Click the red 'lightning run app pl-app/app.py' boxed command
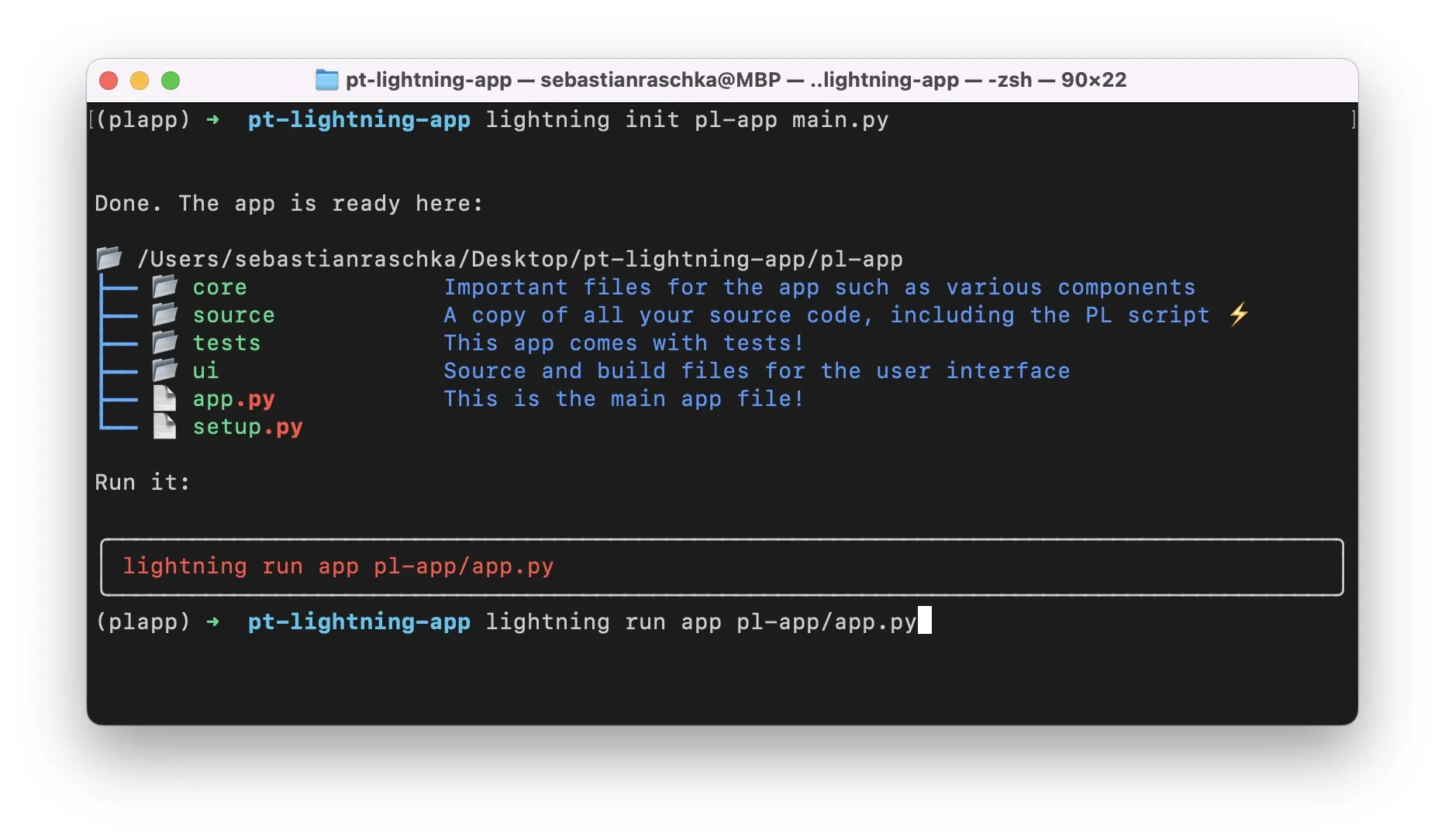Image resolution: width=1445 pixels, height=840 pixels. [x=338, y=566]
